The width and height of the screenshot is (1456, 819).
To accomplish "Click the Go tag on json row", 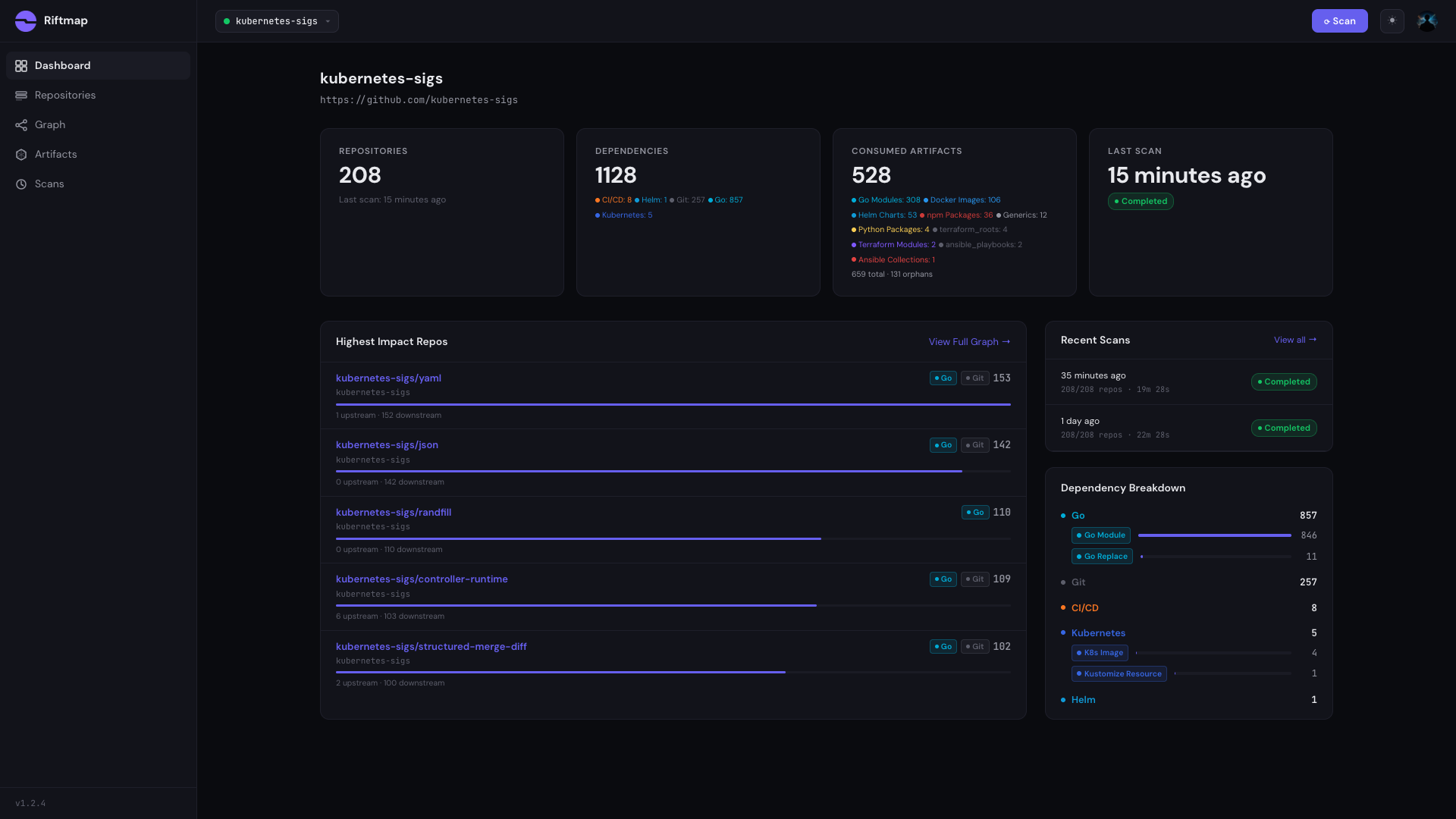I will (943, 445).
